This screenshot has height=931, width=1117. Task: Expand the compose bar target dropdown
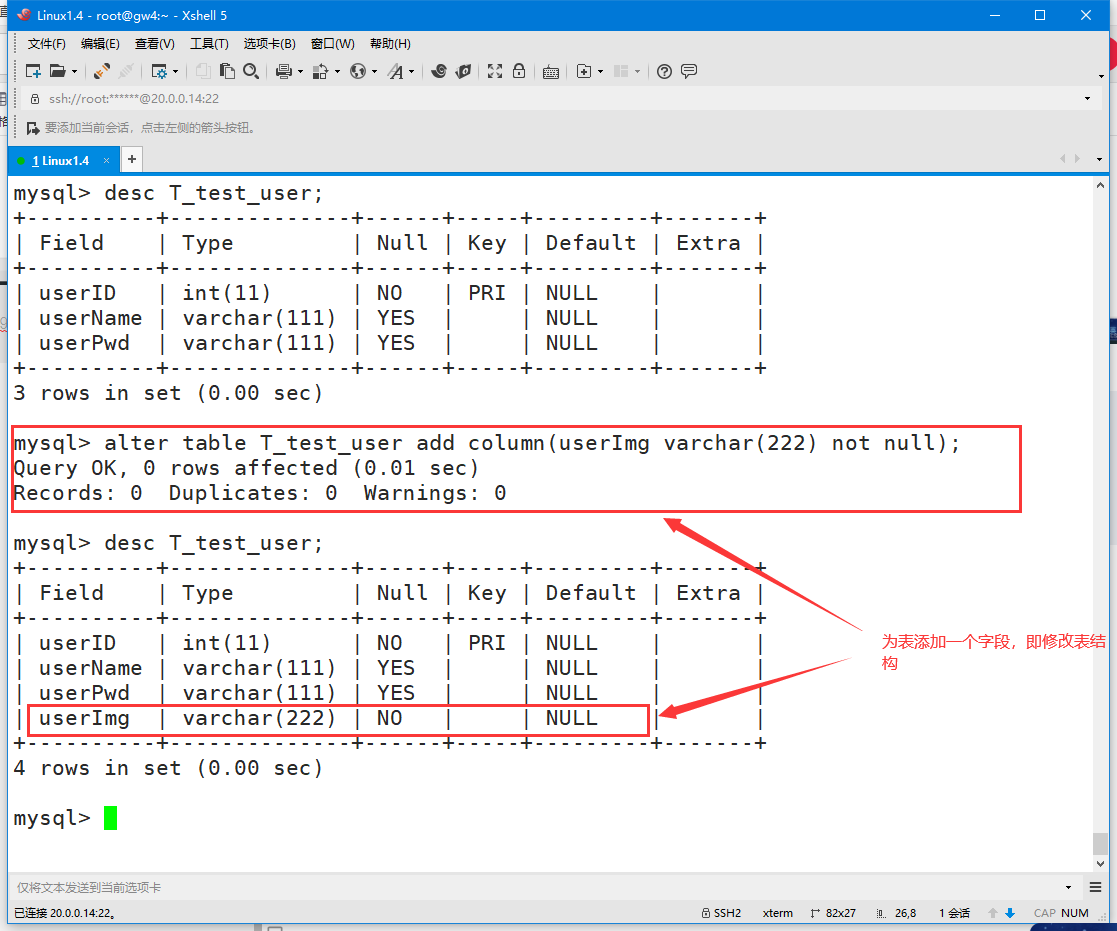(1069, 888)
